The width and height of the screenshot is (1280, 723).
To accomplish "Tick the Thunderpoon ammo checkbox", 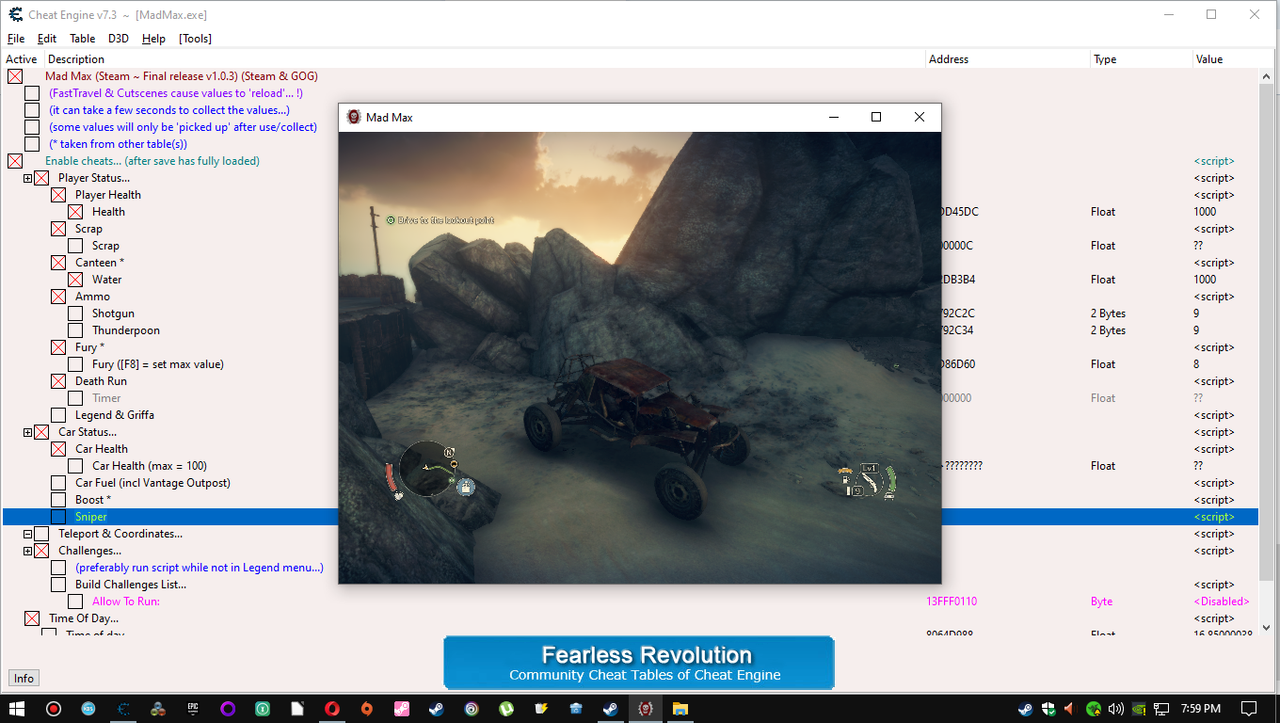I will [75, 330].
